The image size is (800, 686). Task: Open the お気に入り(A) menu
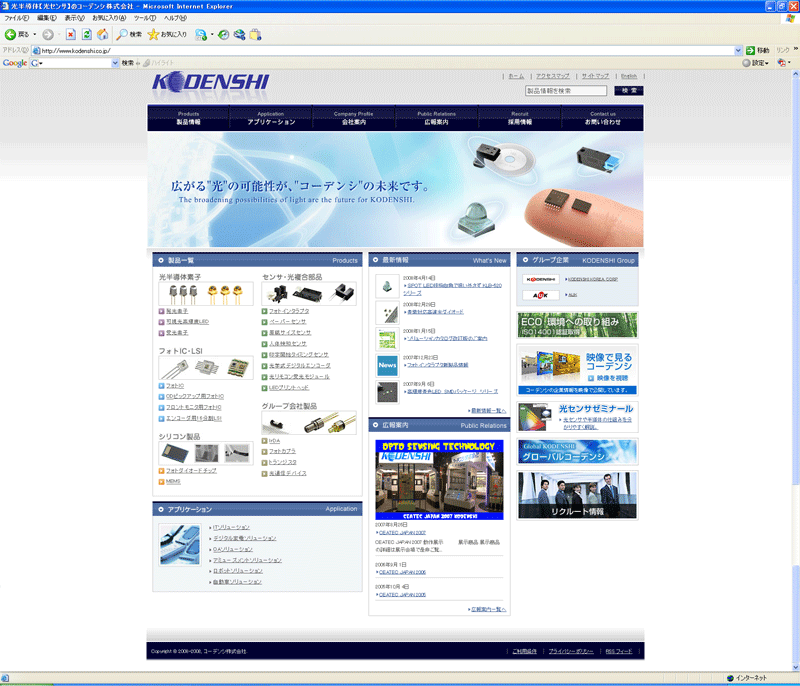pos(109,18)
